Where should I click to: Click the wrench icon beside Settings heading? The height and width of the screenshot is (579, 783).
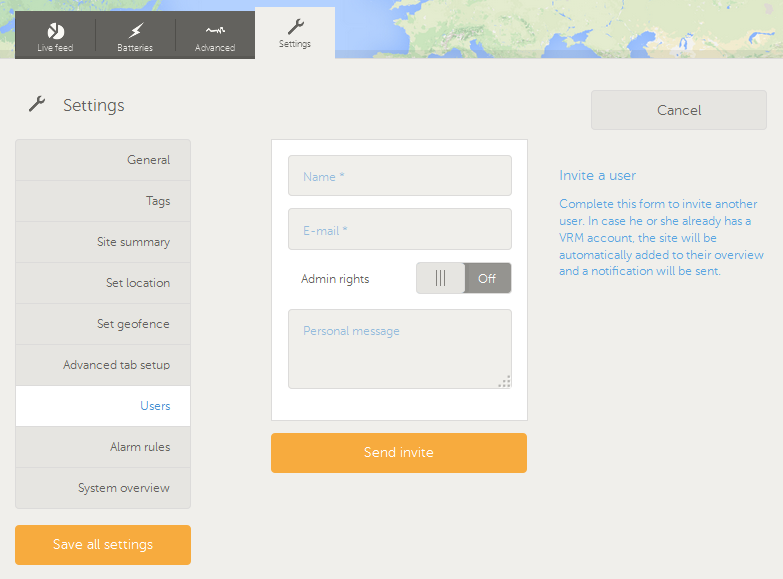[37, 104]
